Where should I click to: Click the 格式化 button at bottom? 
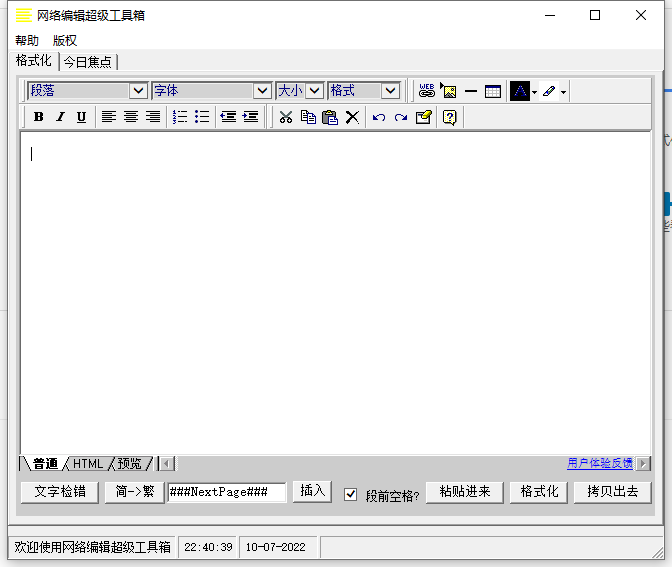click(x=539, y=492)
